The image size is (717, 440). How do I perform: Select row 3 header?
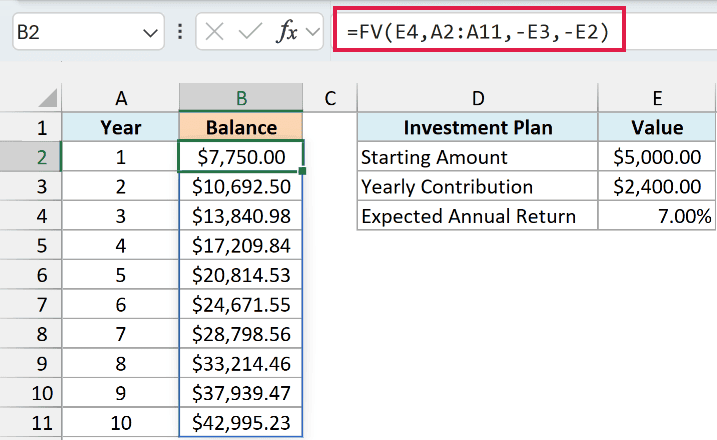pos(31,186)
